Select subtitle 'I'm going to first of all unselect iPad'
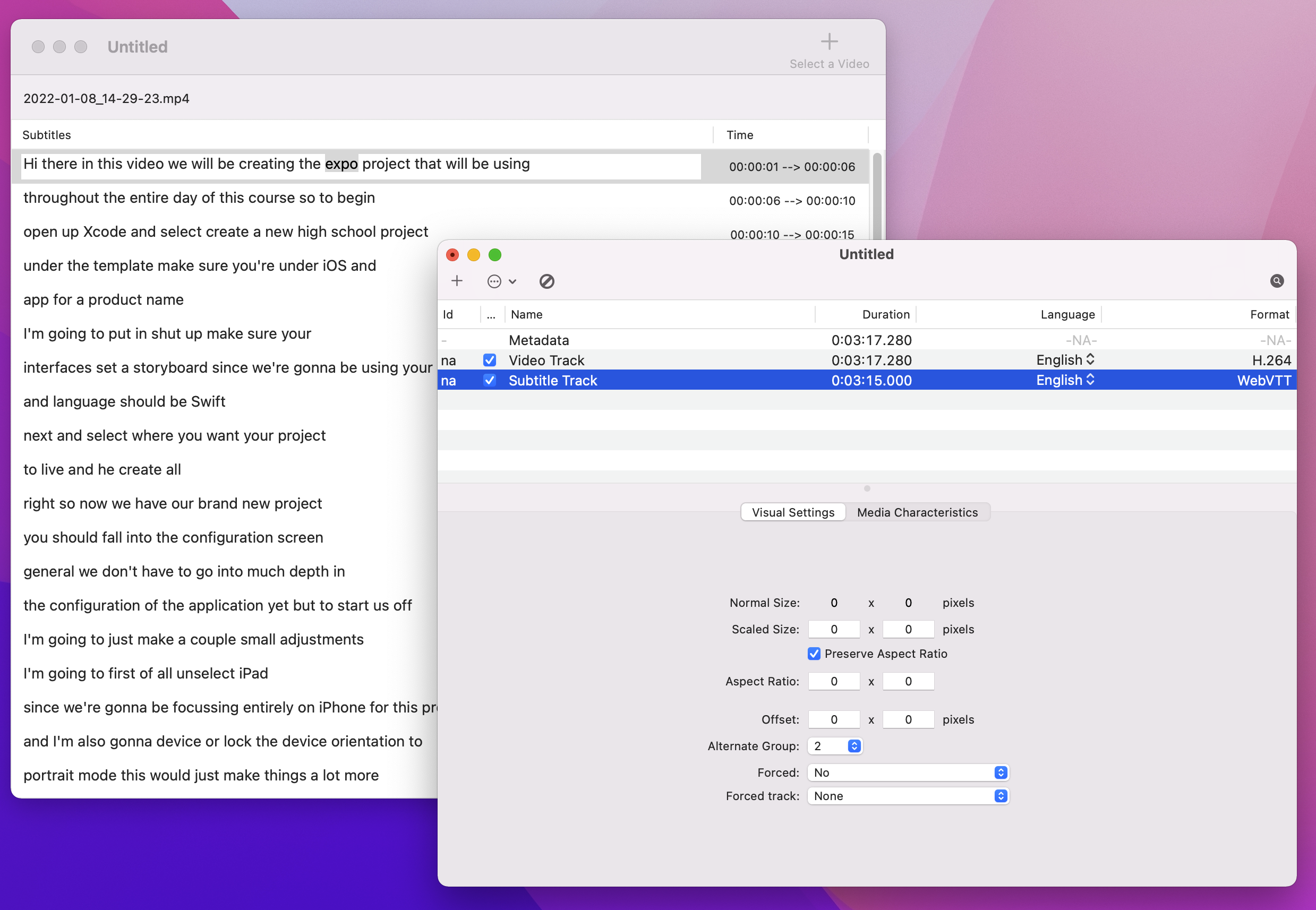The image size is (1316, 910). tap(146, 673)
